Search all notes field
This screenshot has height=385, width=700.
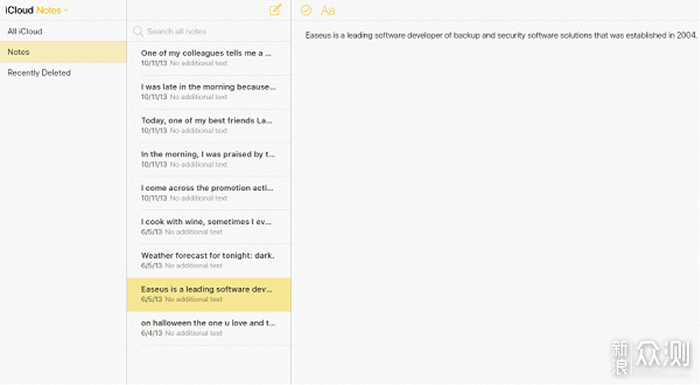click(x=209, y=31)
